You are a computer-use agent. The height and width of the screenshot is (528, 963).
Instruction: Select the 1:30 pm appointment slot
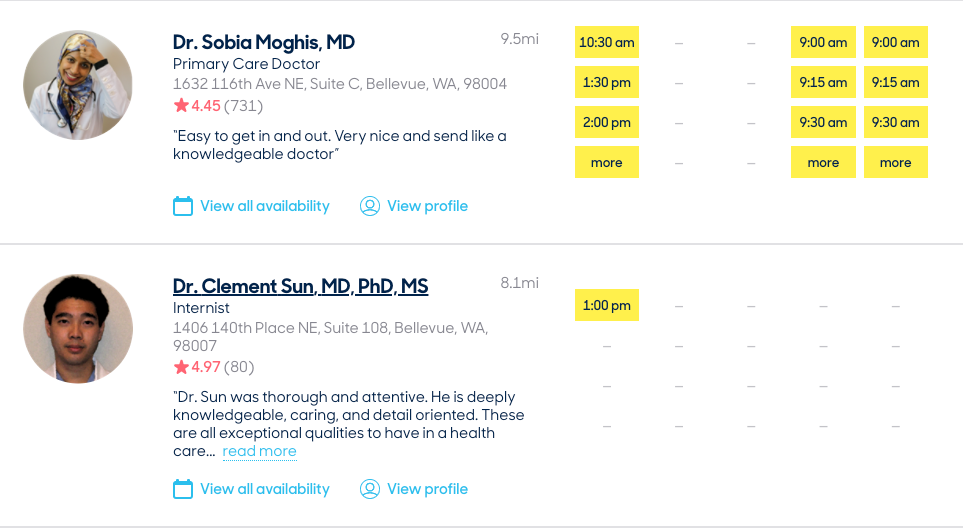pyautogui.click(x=607, y=82)
